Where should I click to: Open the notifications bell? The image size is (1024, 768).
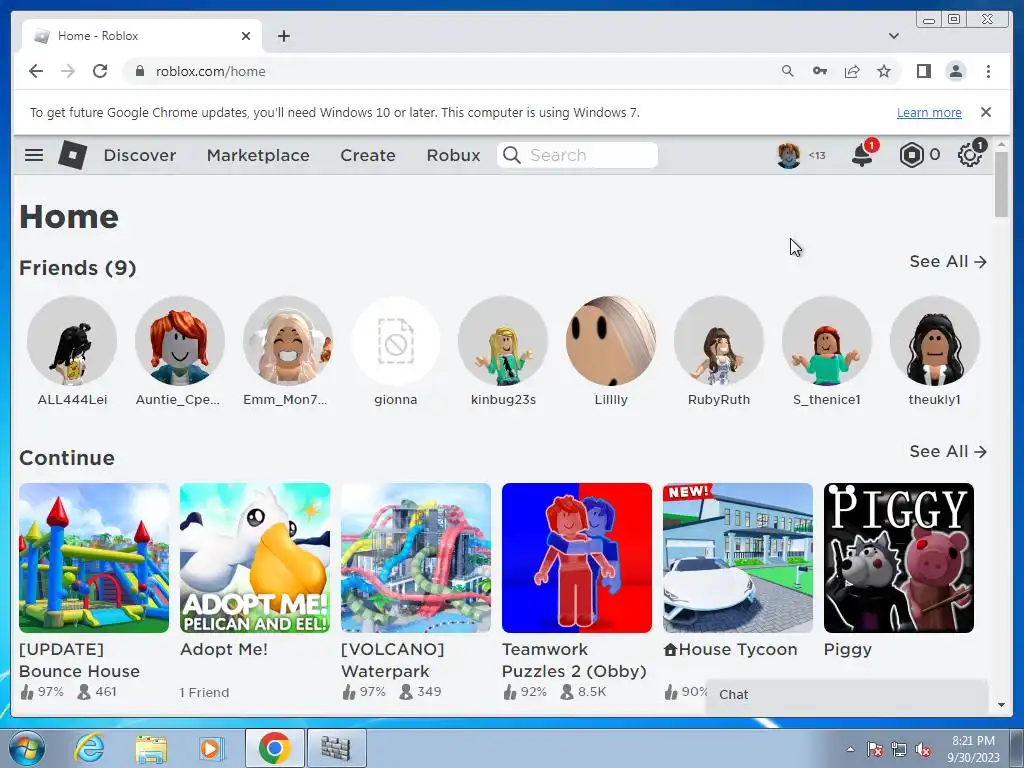(x=863, y=155)
